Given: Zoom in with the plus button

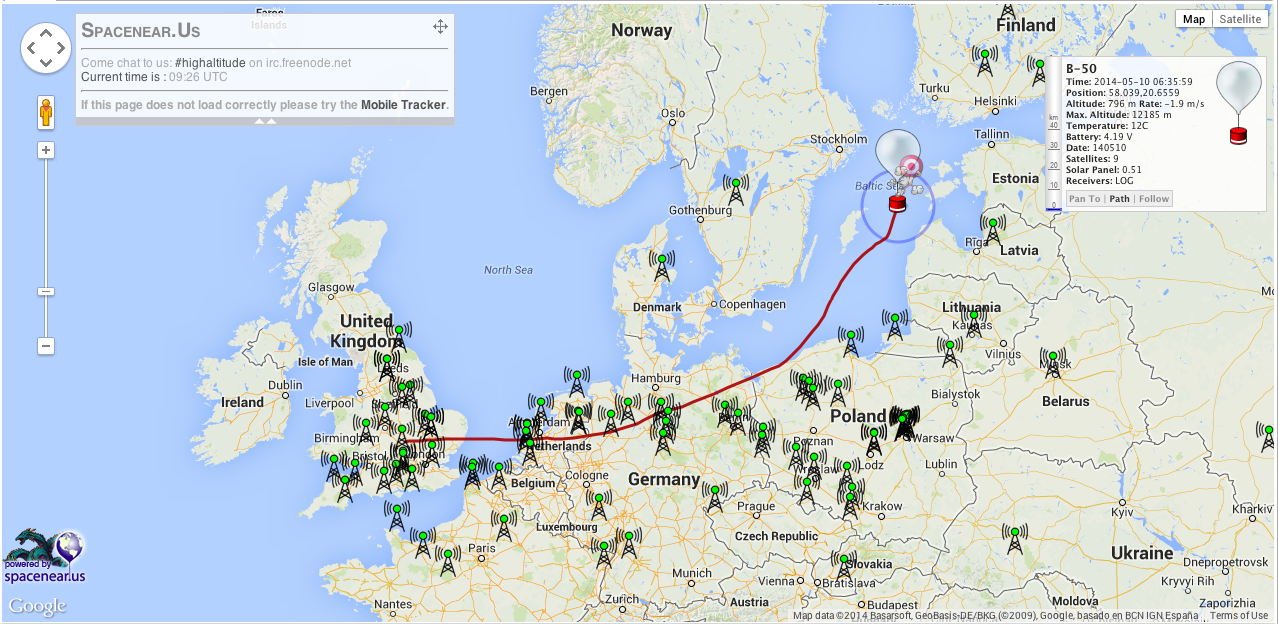Looking at the screenshot, I should [x=46, y=150].
